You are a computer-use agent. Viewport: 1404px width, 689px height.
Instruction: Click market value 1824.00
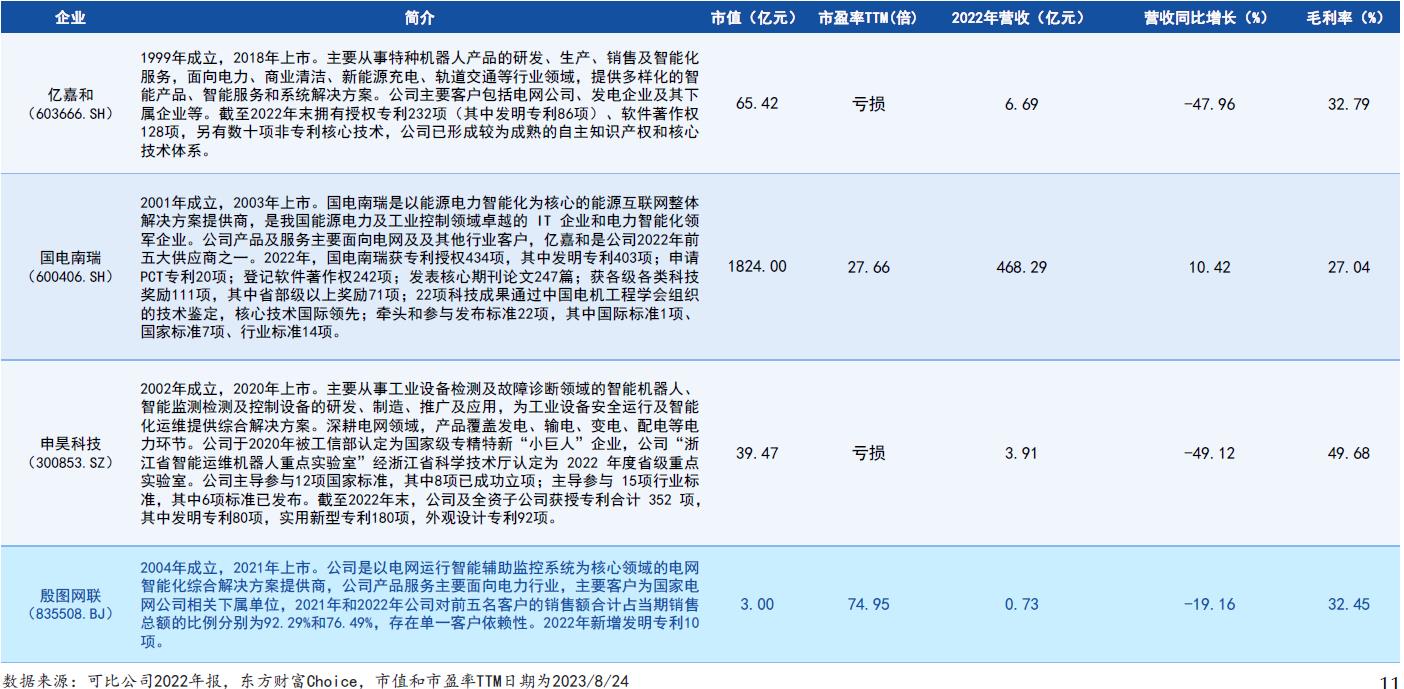[x=757, y=267]
